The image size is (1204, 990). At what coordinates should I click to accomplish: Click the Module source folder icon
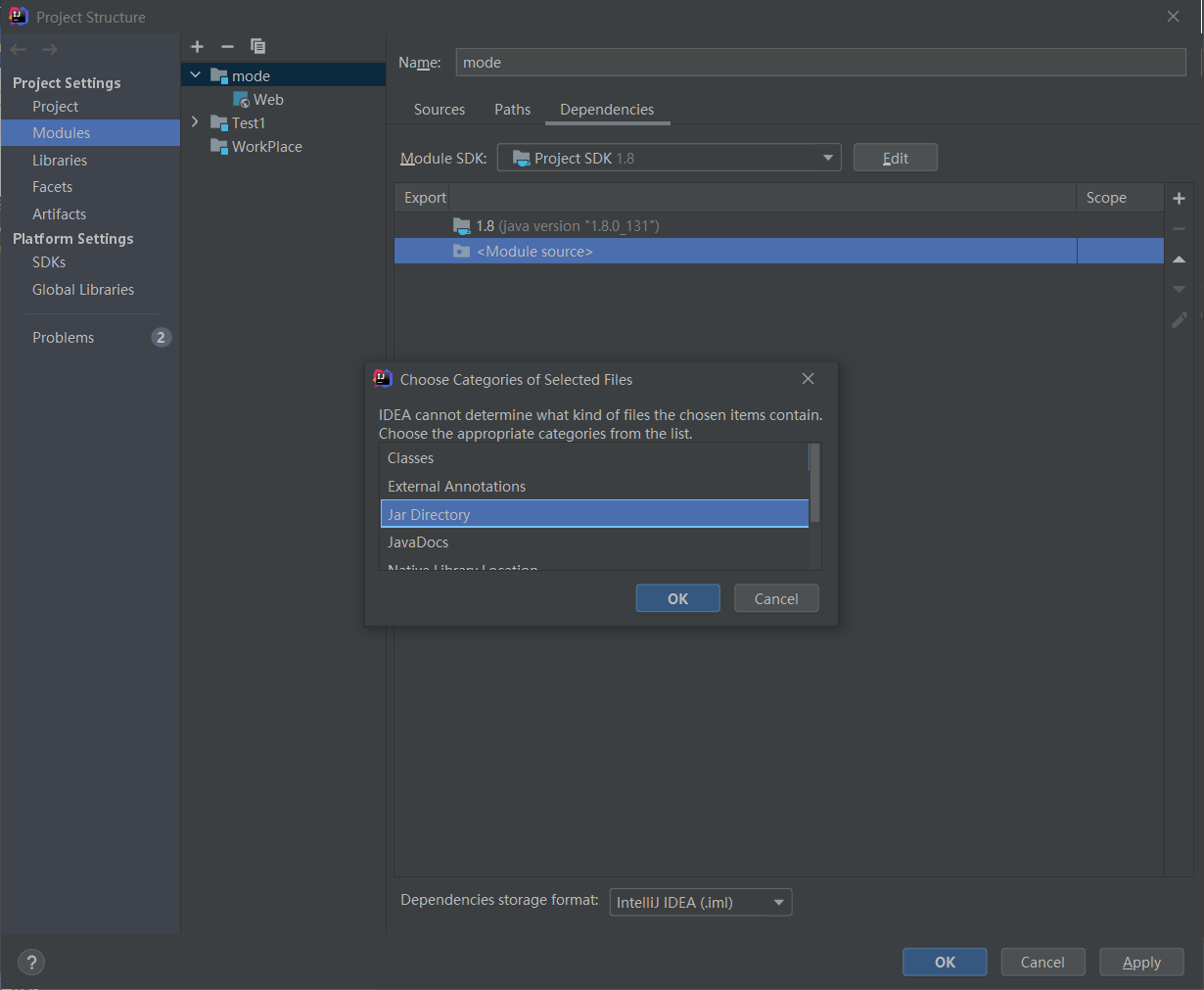(462, 252)
